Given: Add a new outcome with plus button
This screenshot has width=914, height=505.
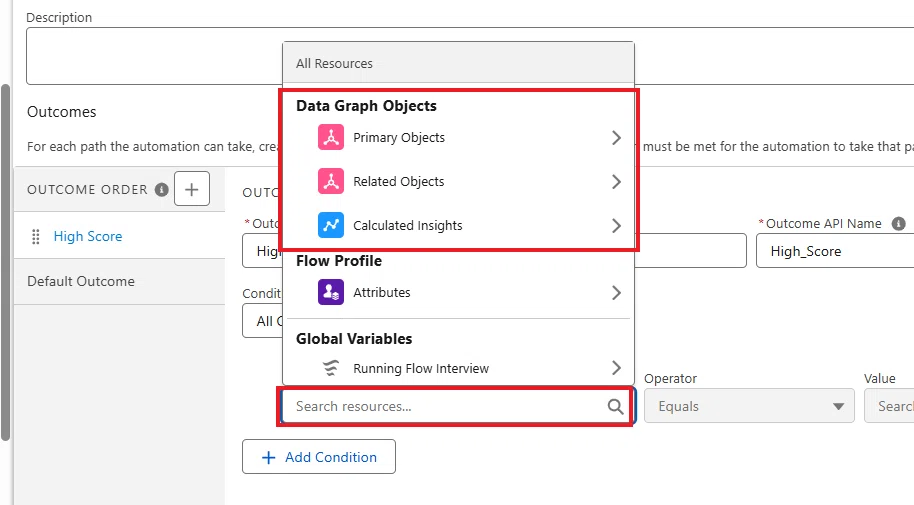Looking at the screenshot, I should coord(192,189).
